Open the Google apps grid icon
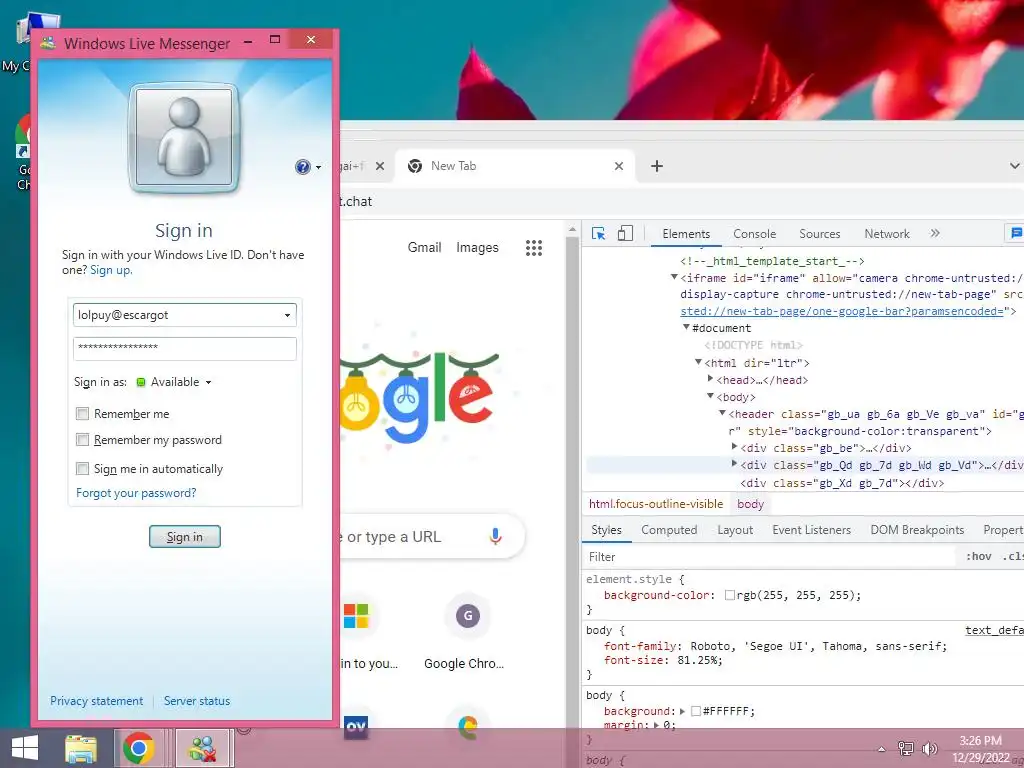This screenshot has width=1024, height=768. click(x=534, y=248)
